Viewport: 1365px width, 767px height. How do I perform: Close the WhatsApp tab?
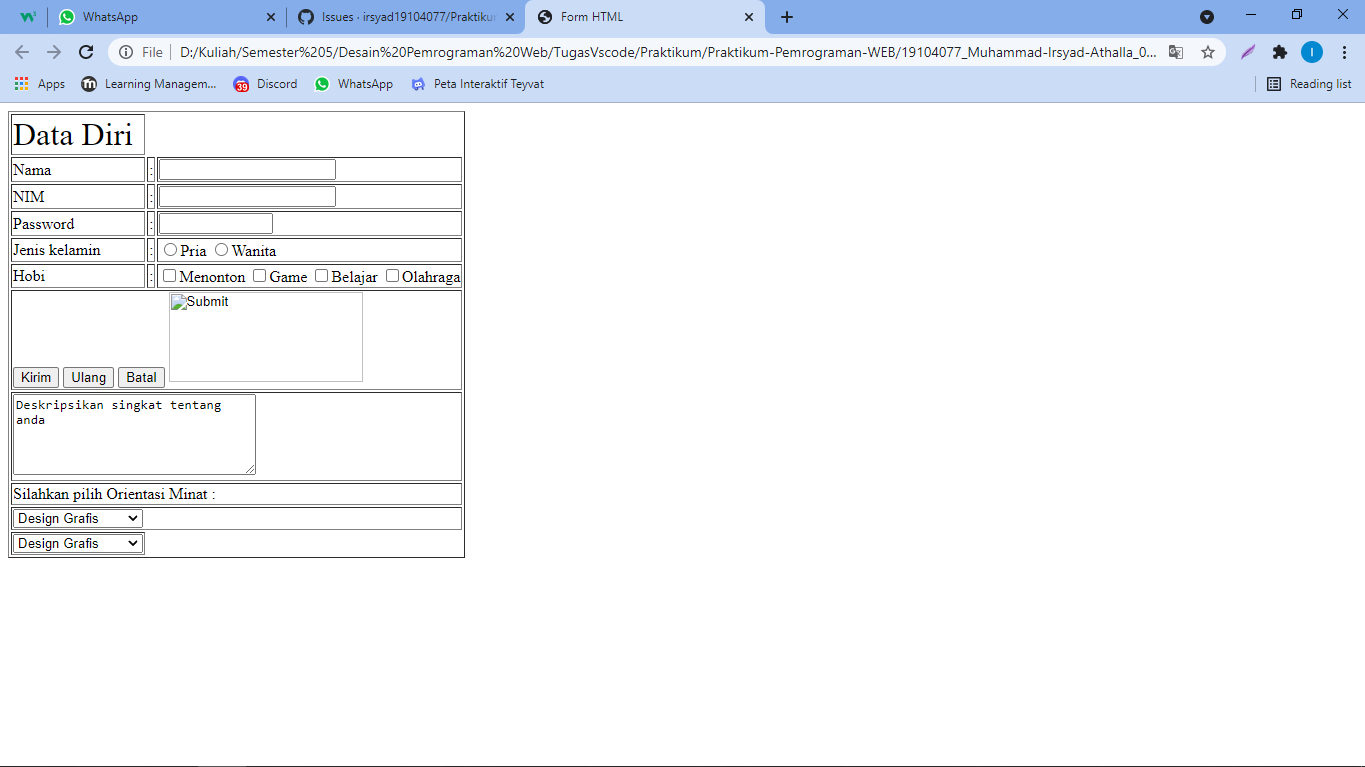click(270, 17)
